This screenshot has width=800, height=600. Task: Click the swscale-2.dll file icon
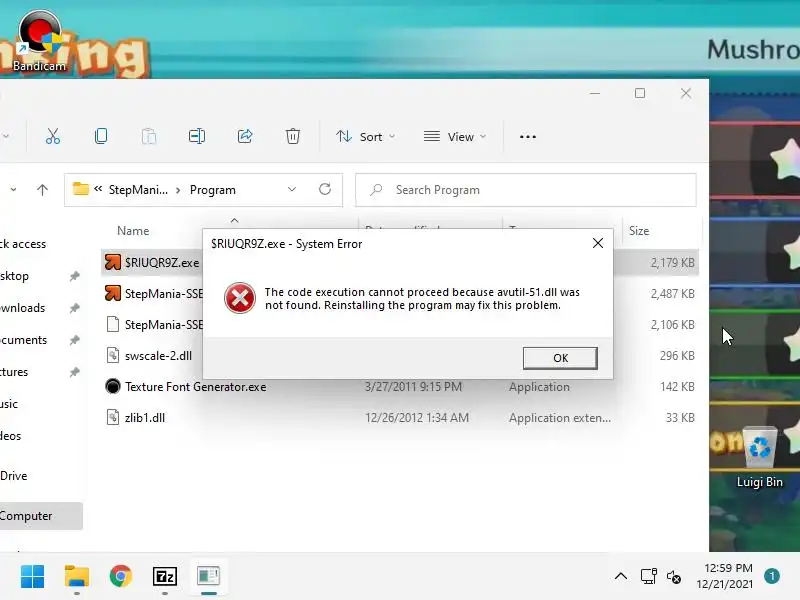(113, 355)
